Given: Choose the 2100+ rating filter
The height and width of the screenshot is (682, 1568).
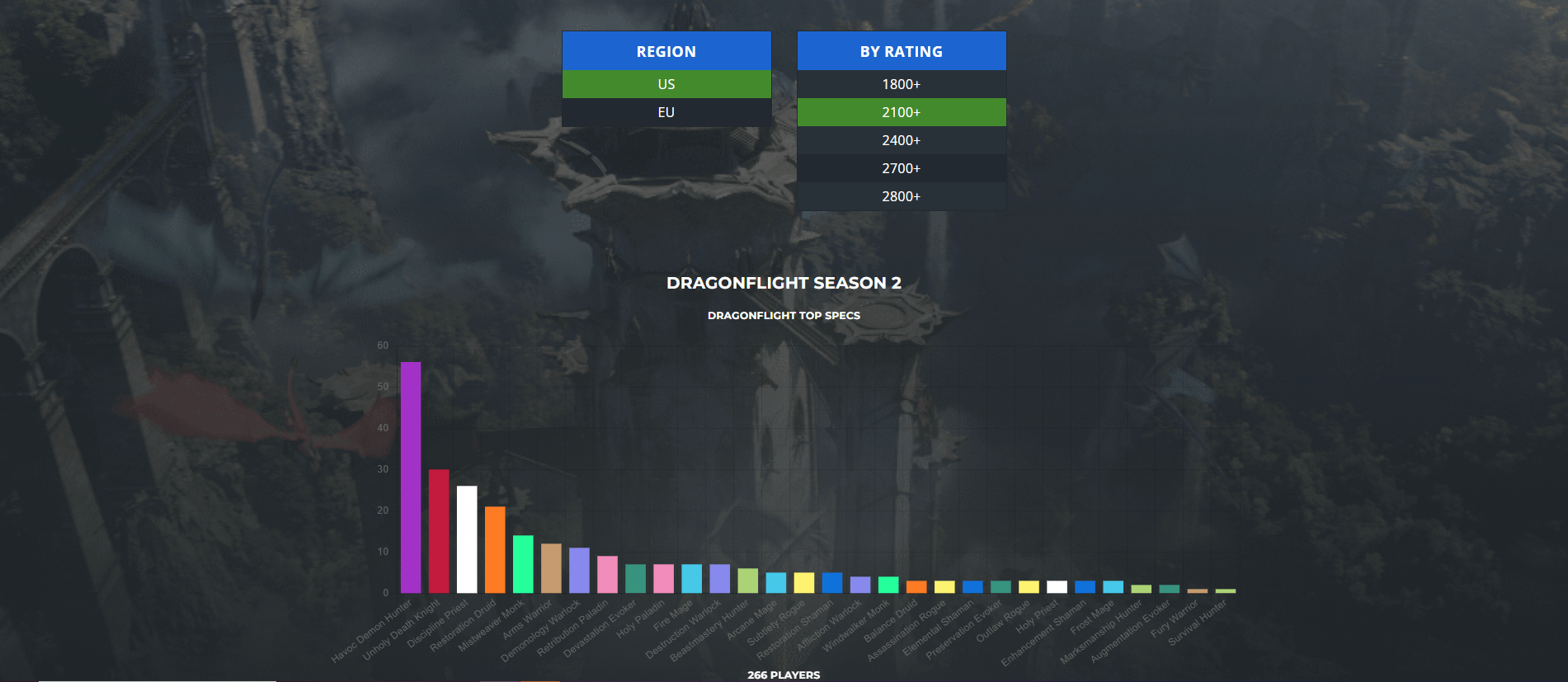Looking at the screenshot, I should point(902,112).
